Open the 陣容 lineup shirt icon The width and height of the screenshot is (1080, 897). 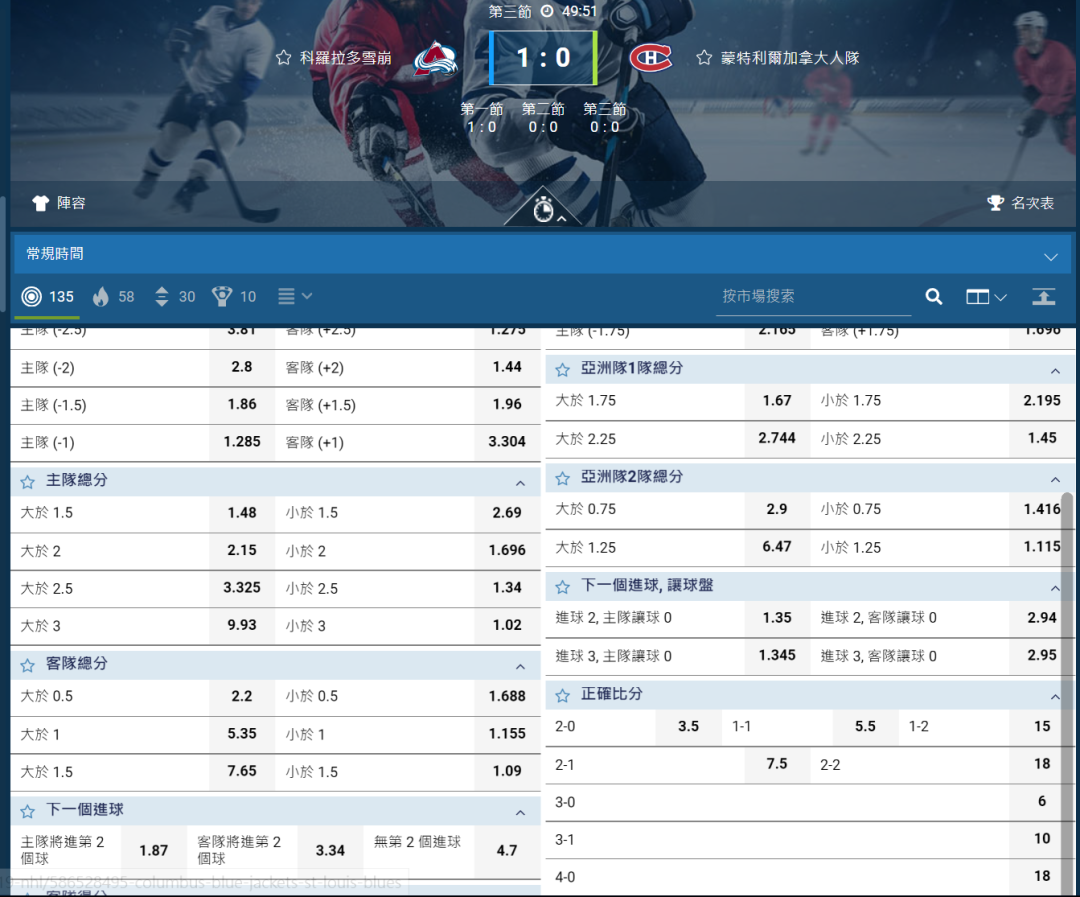point(41,203)
